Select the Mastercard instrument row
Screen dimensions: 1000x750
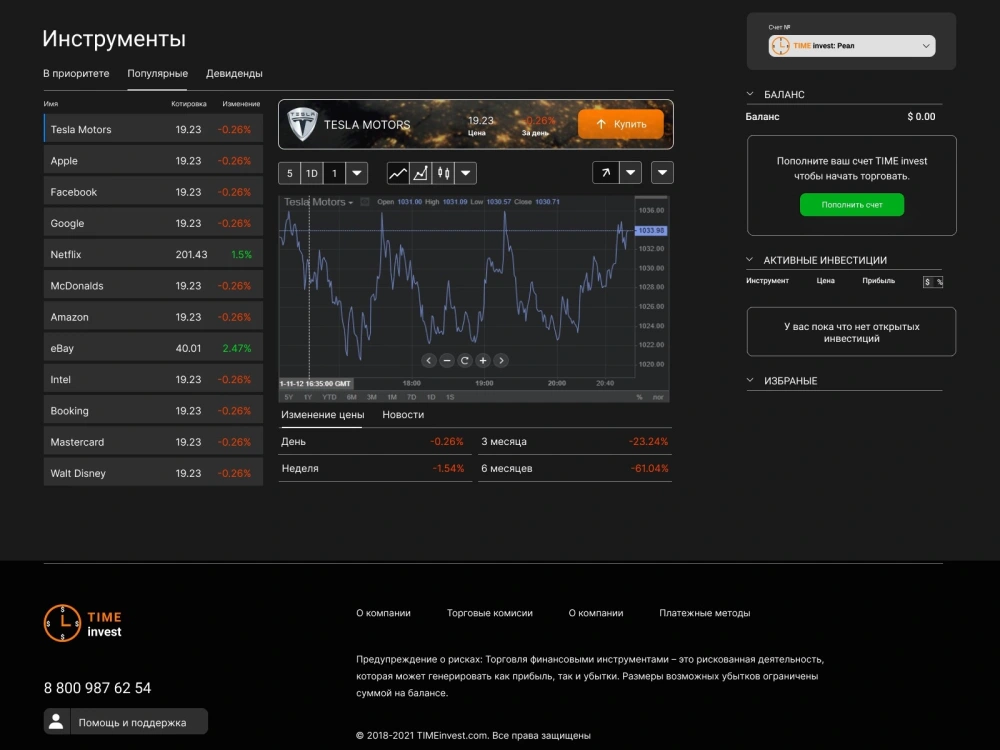(153, 441)
